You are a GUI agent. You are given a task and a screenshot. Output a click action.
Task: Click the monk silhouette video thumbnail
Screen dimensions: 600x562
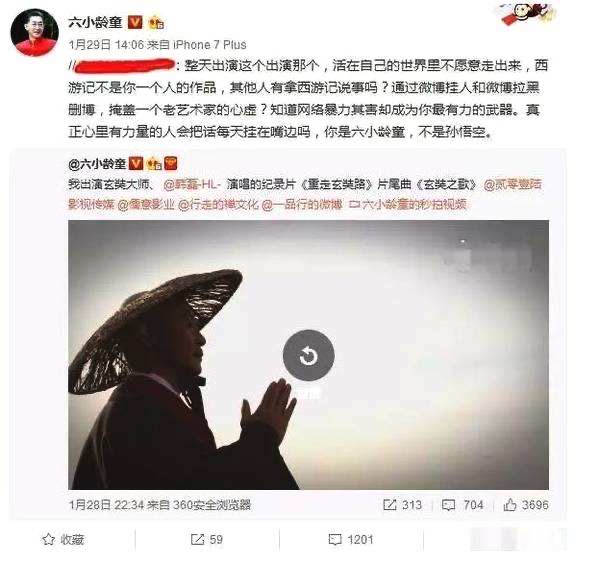point(308,355)
